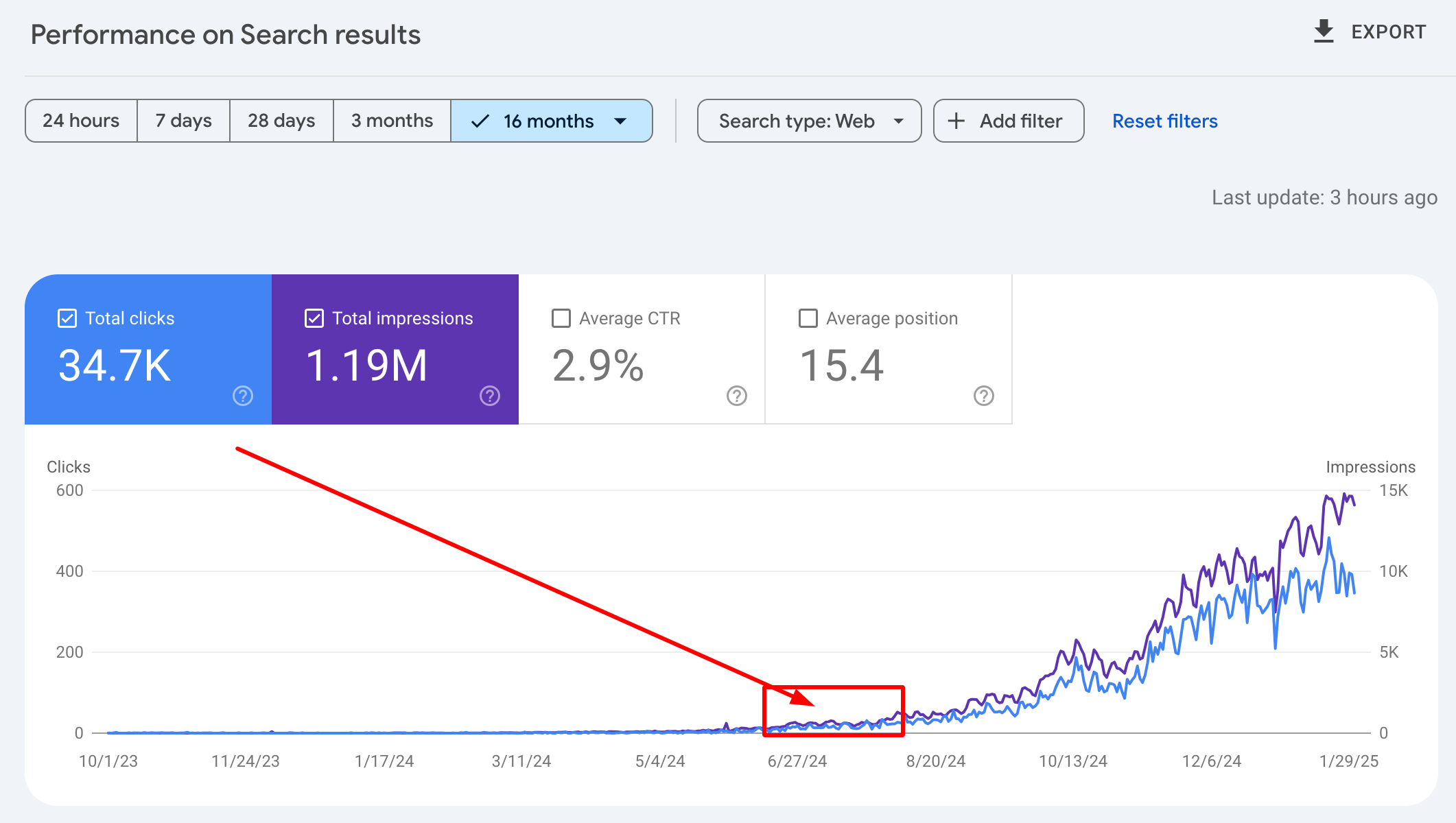1456x823 pixels.
Task: Enable the Average CTR checkbox
Action: (x=561, y=318)
